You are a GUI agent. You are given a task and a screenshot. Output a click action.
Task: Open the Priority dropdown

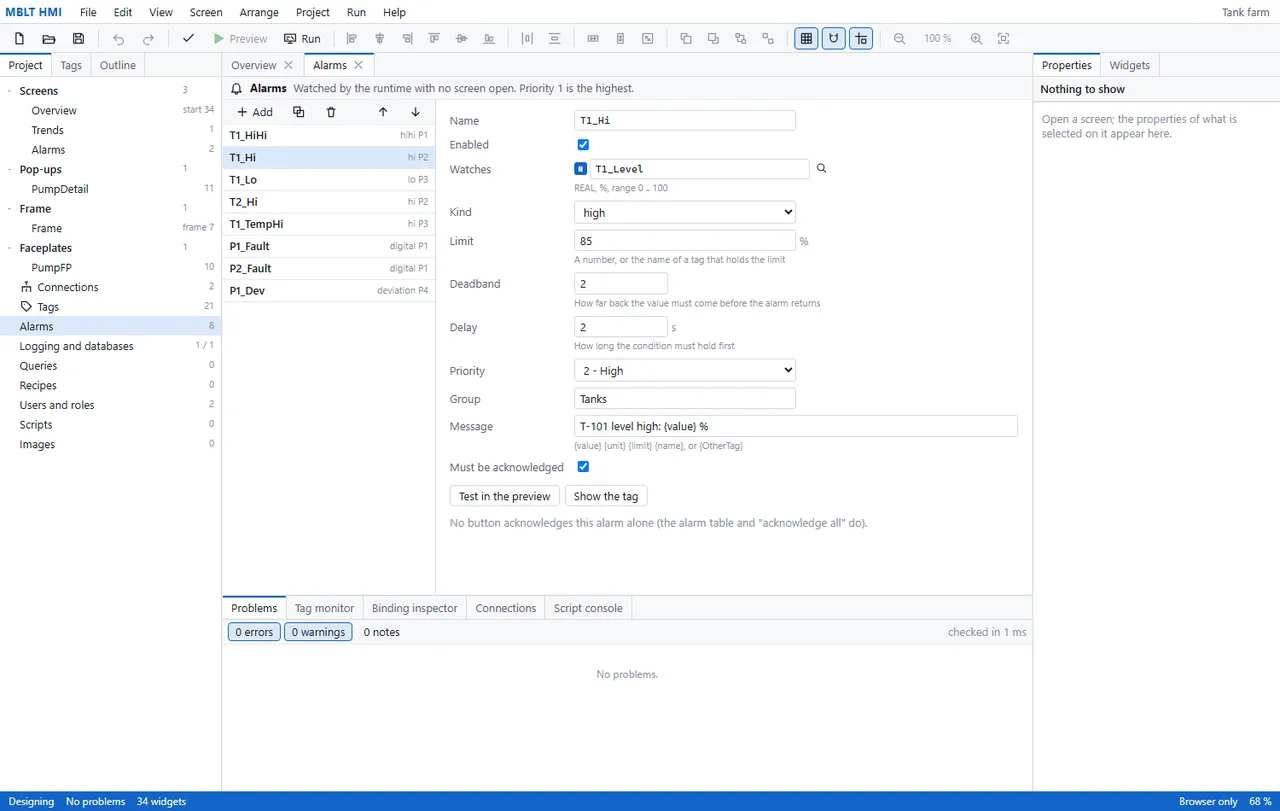[685, 370]
